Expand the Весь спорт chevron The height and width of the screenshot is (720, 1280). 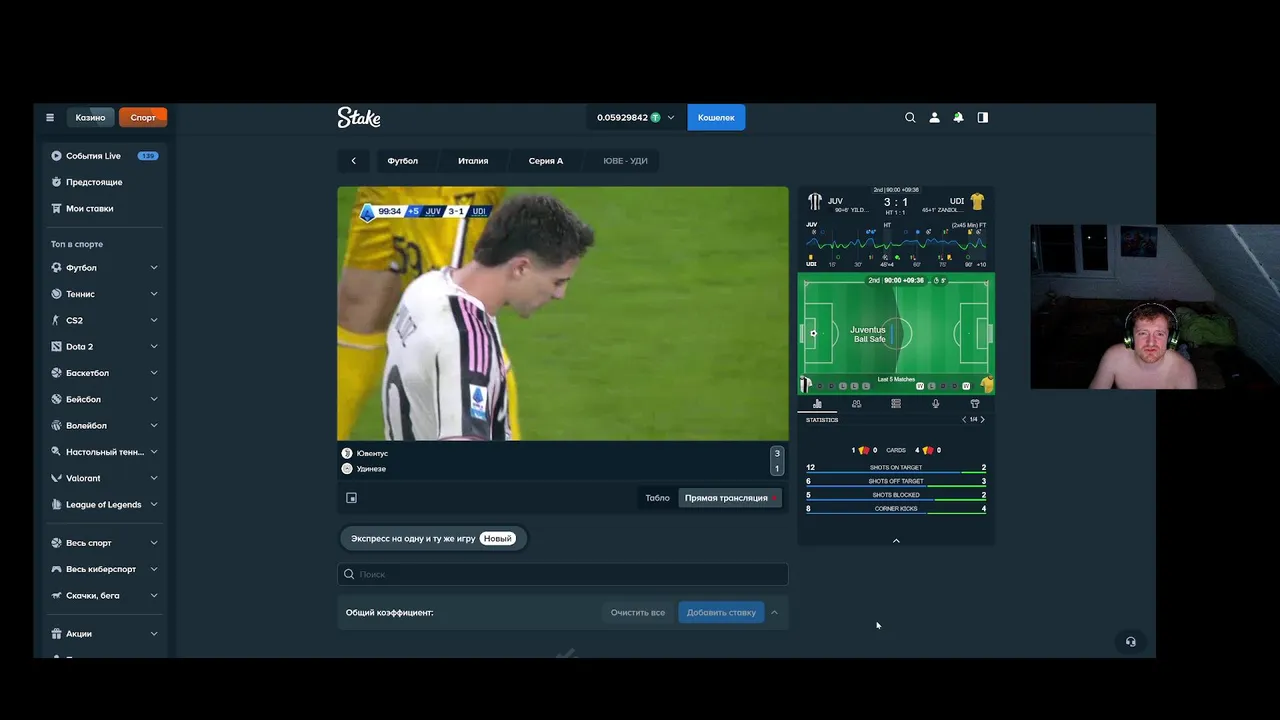[x=154, y=543]
